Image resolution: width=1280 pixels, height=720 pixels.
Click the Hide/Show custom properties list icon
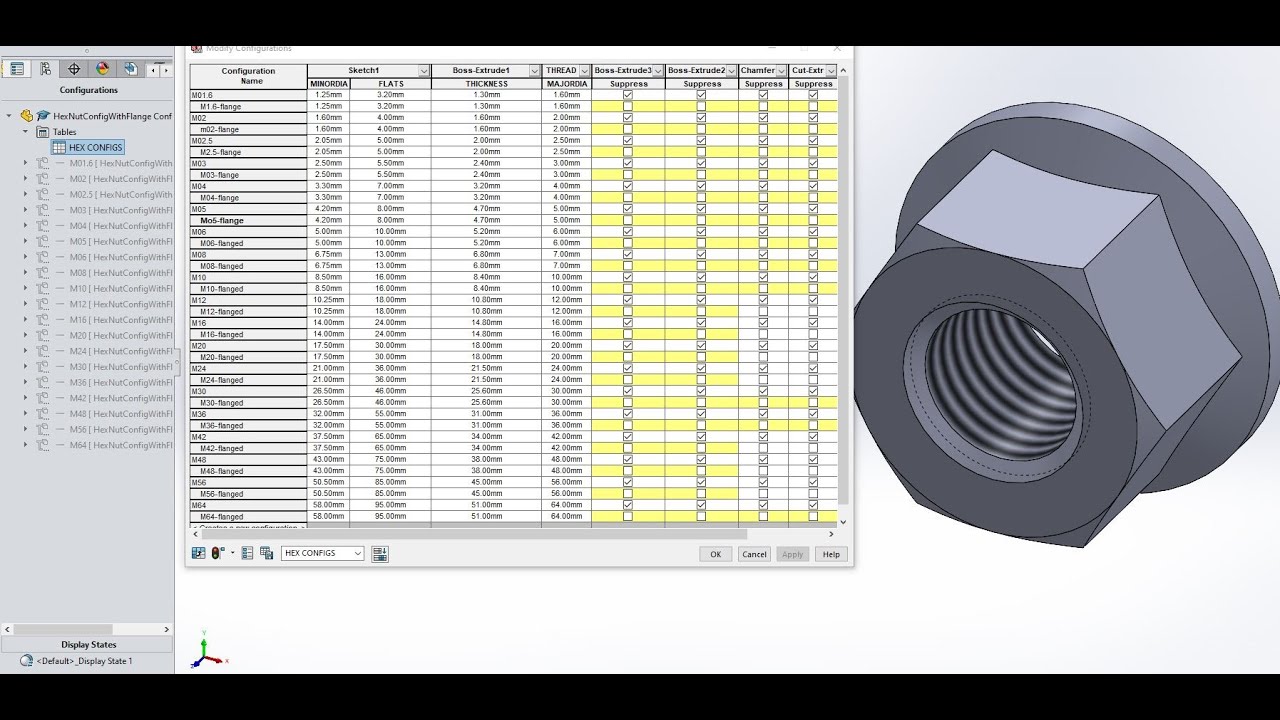point(248,553)
